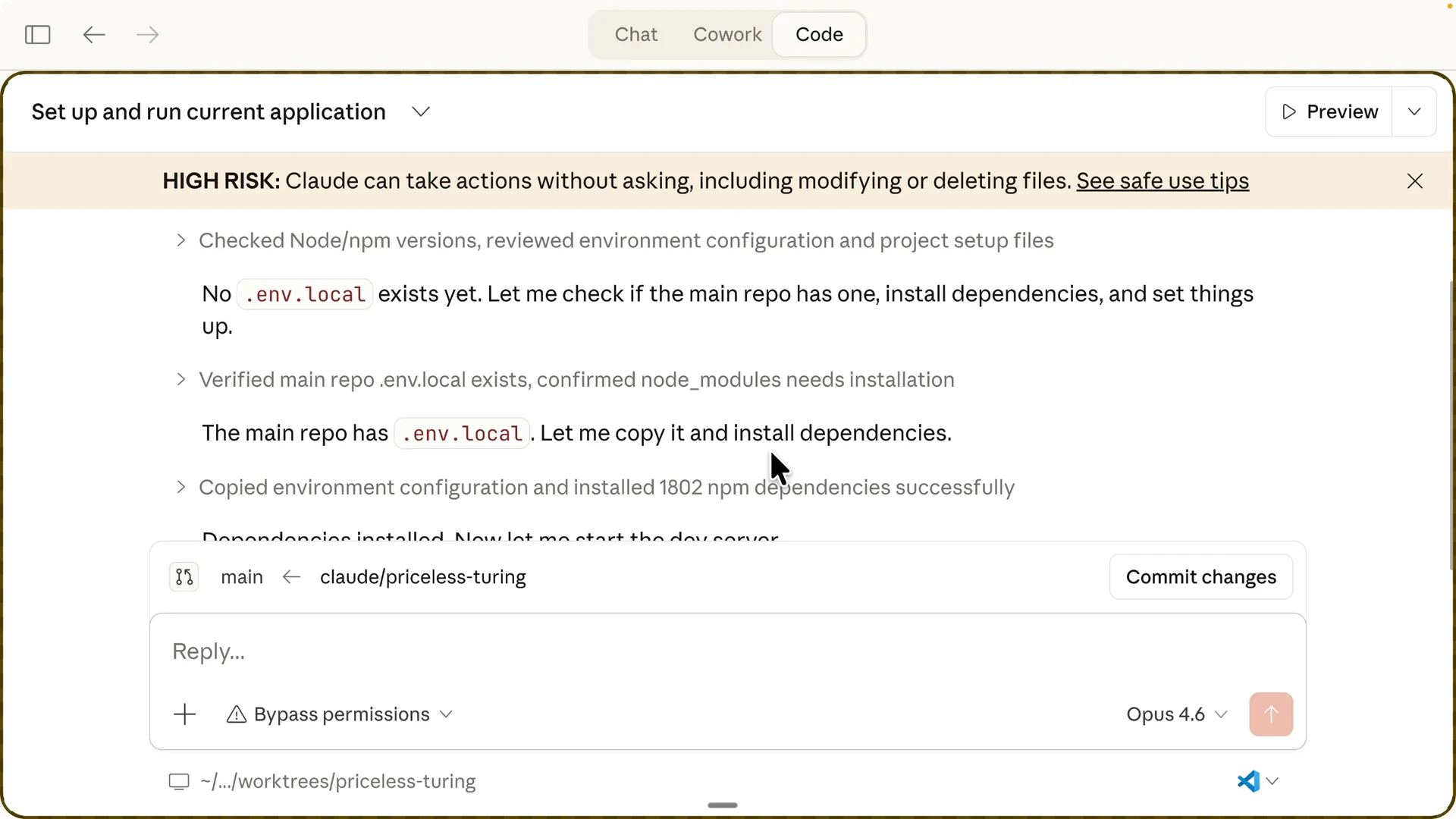Select the Code tab

pyautogui.click(x=819, y=35)
